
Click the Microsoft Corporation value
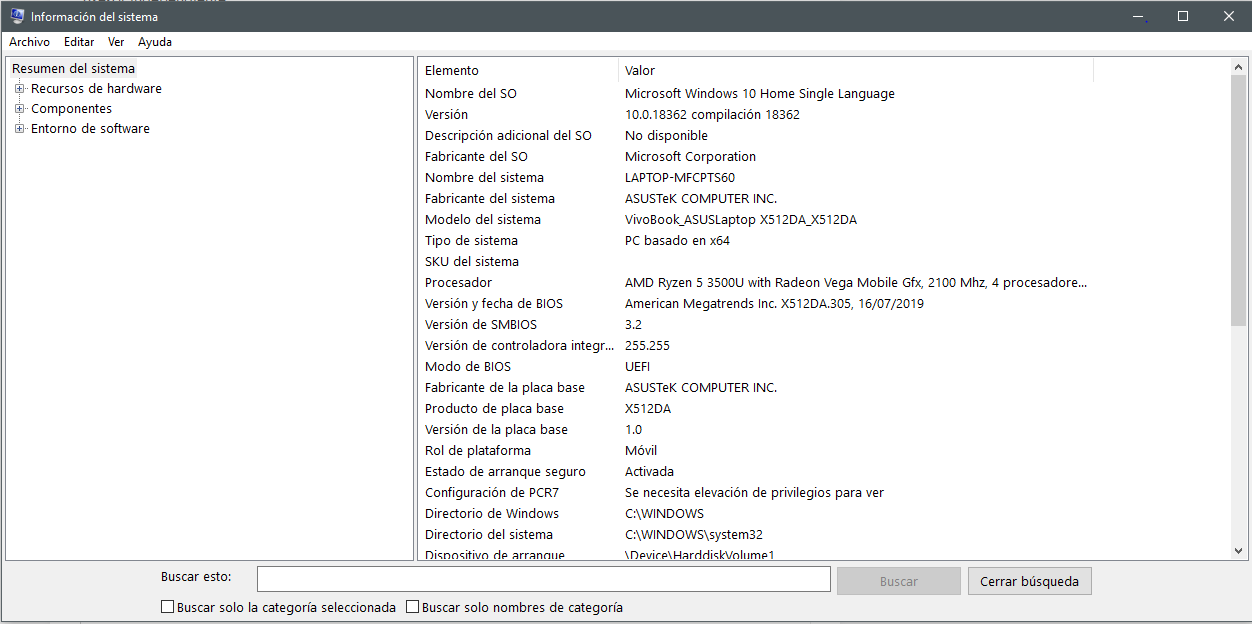(690, 157)
